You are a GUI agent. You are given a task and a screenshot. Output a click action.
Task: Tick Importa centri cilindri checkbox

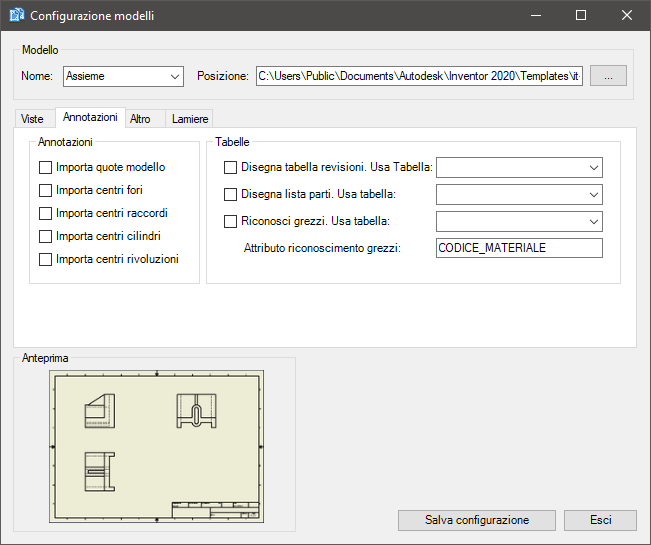(x=45, y=236)
